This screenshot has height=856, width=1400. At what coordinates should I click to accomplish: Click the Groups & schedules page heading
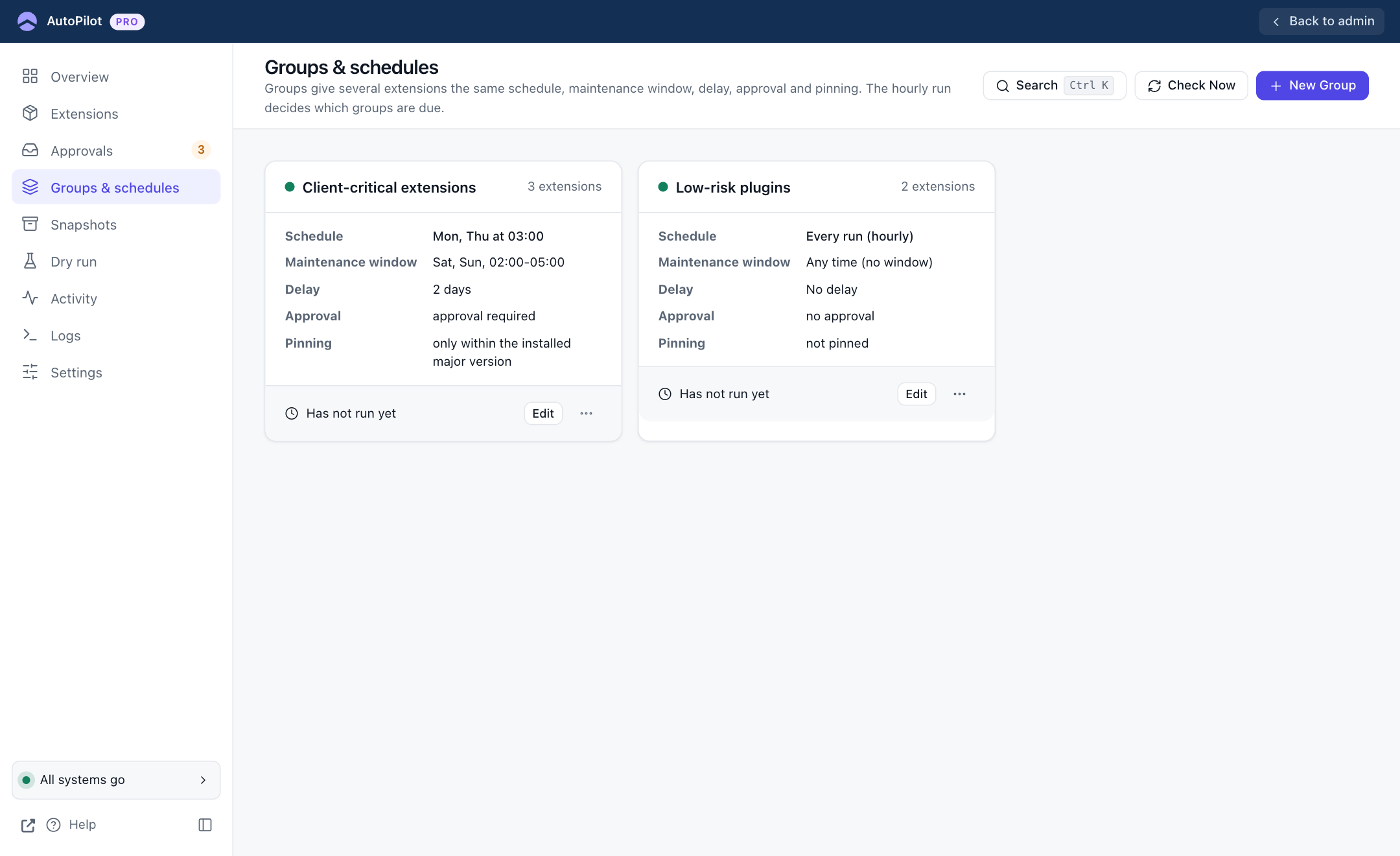click(x=351, y=67)
